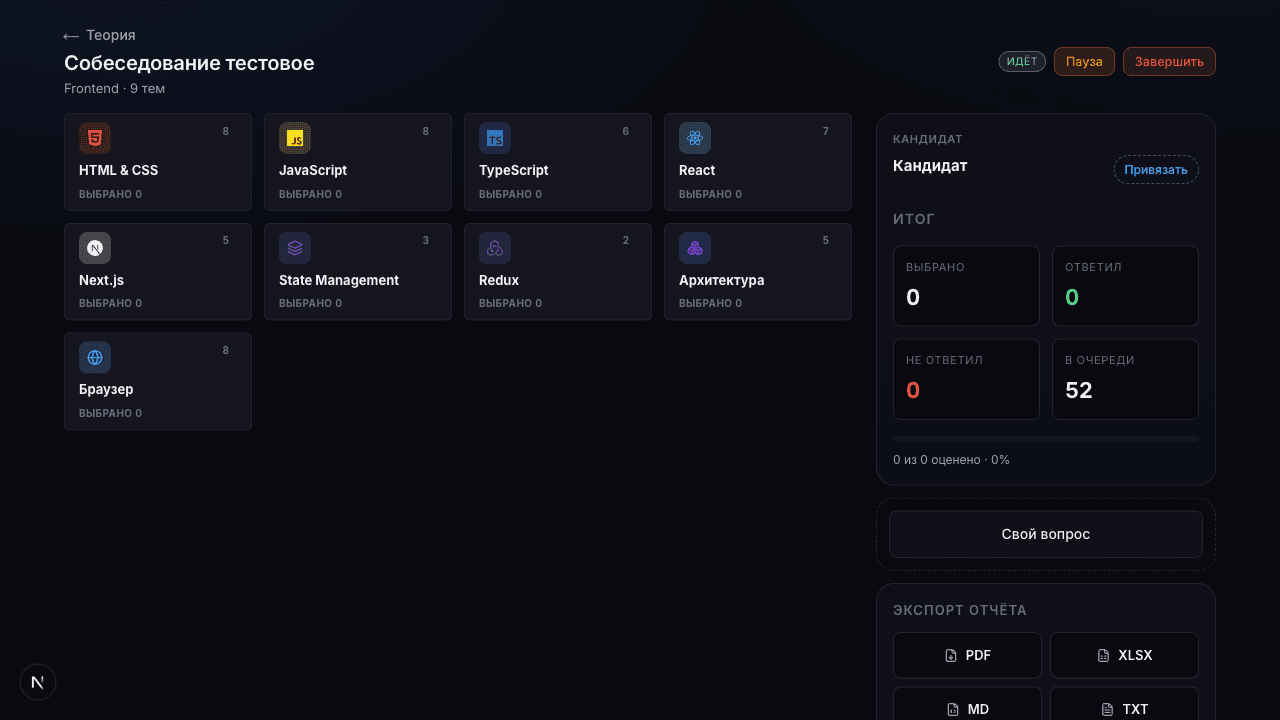This screenshot has width=1280, height=720.
Task: Open the Redux topic title
Action: [499, 280]
